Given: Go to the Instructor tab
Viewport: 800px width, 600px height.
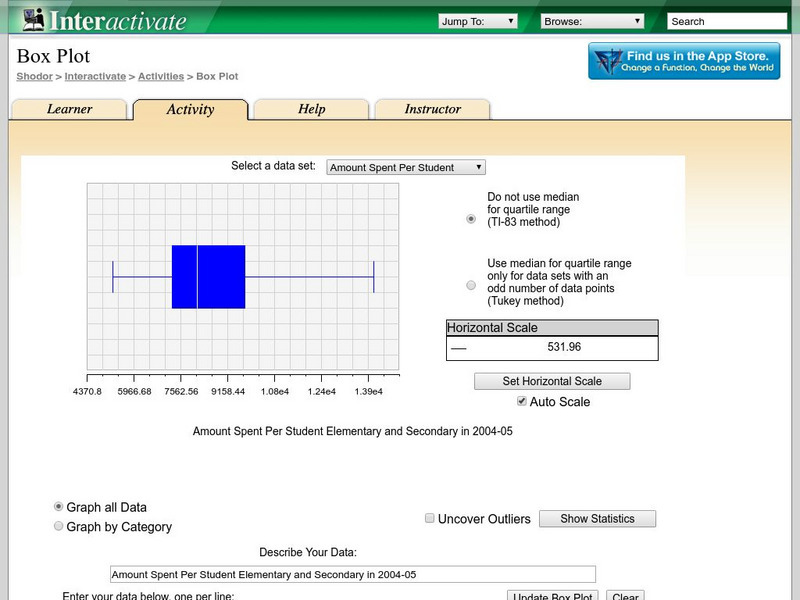Looking at the screenshot, I should pos(432,110).
